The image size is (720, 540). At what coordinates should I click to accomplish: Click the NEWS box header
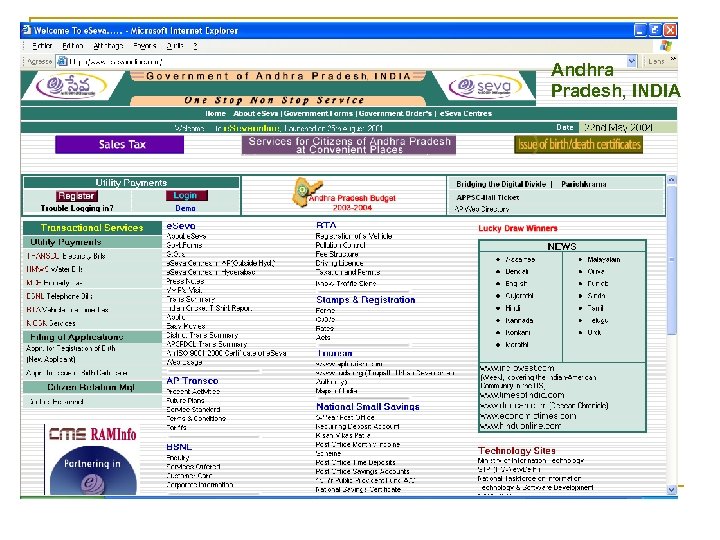[562, 247]
